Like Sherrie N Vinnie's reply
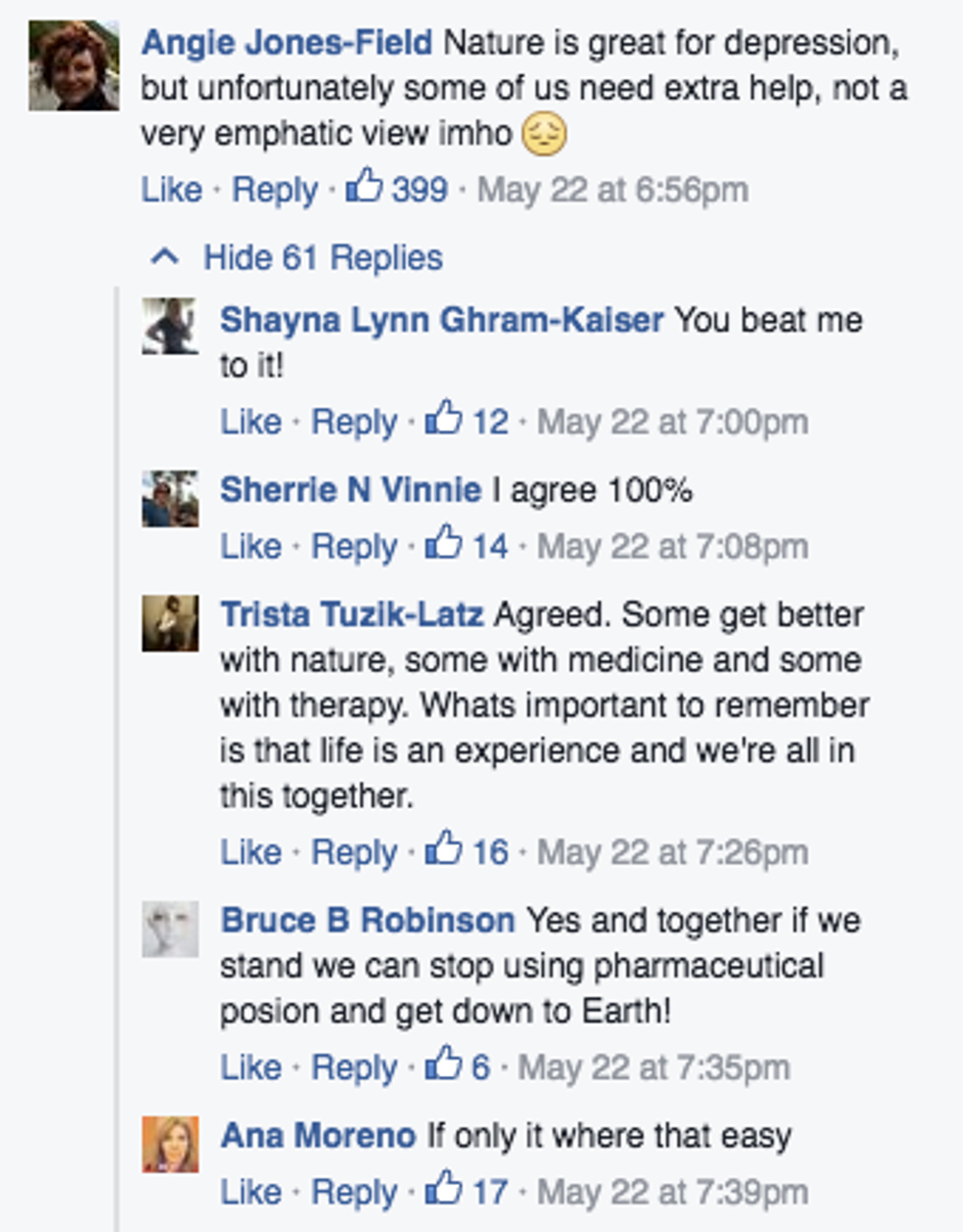Screen dimensions: 963x1232 (x=251, y=546)
